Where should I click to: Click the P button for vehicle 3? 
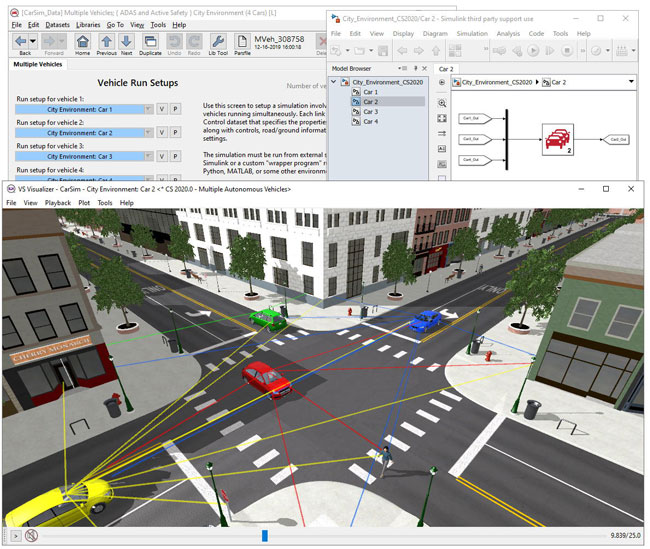175,156
